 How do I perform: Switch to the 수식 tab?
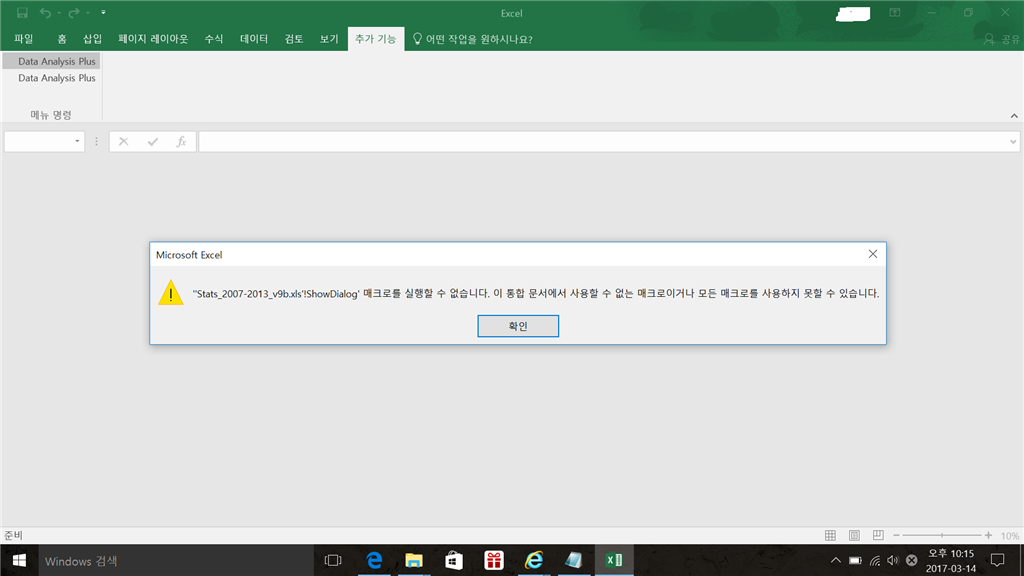[214, 39]
